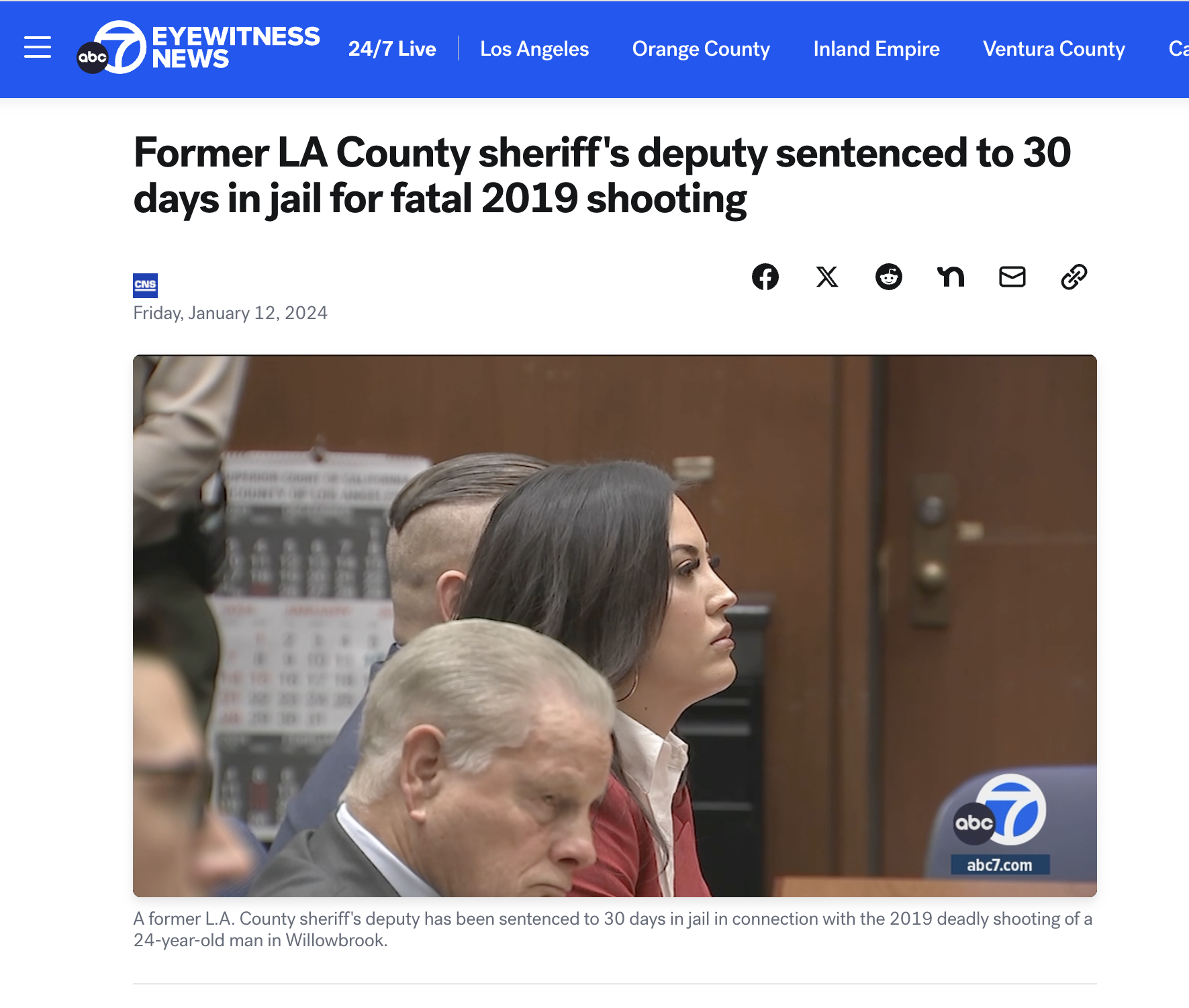The image size is (1189, 1008).
Task: Click the Friday, January 12, 2024 date
Action: [x=230, y=313]
